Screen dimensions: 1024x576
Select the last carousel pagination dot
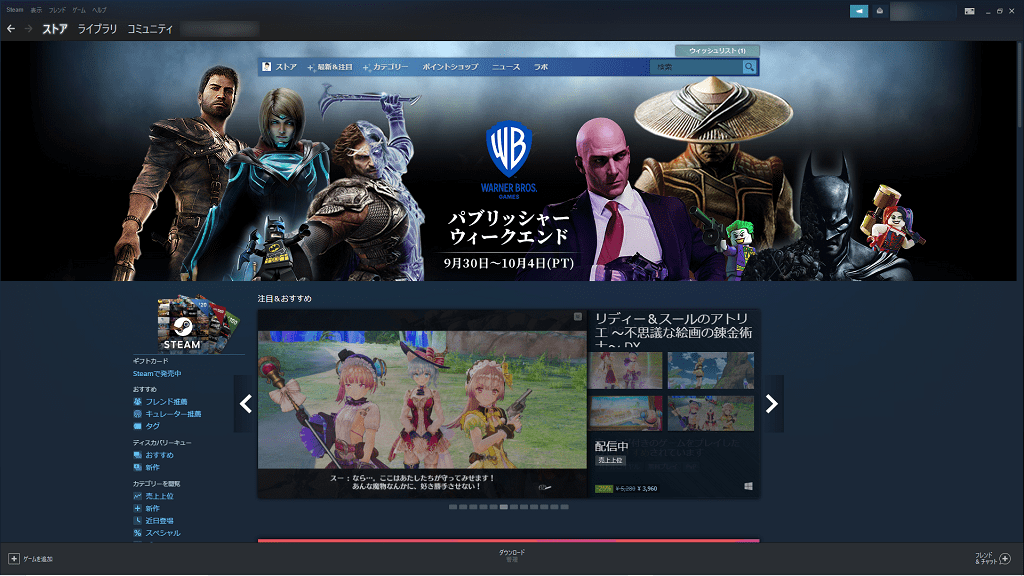click(564, 507)
